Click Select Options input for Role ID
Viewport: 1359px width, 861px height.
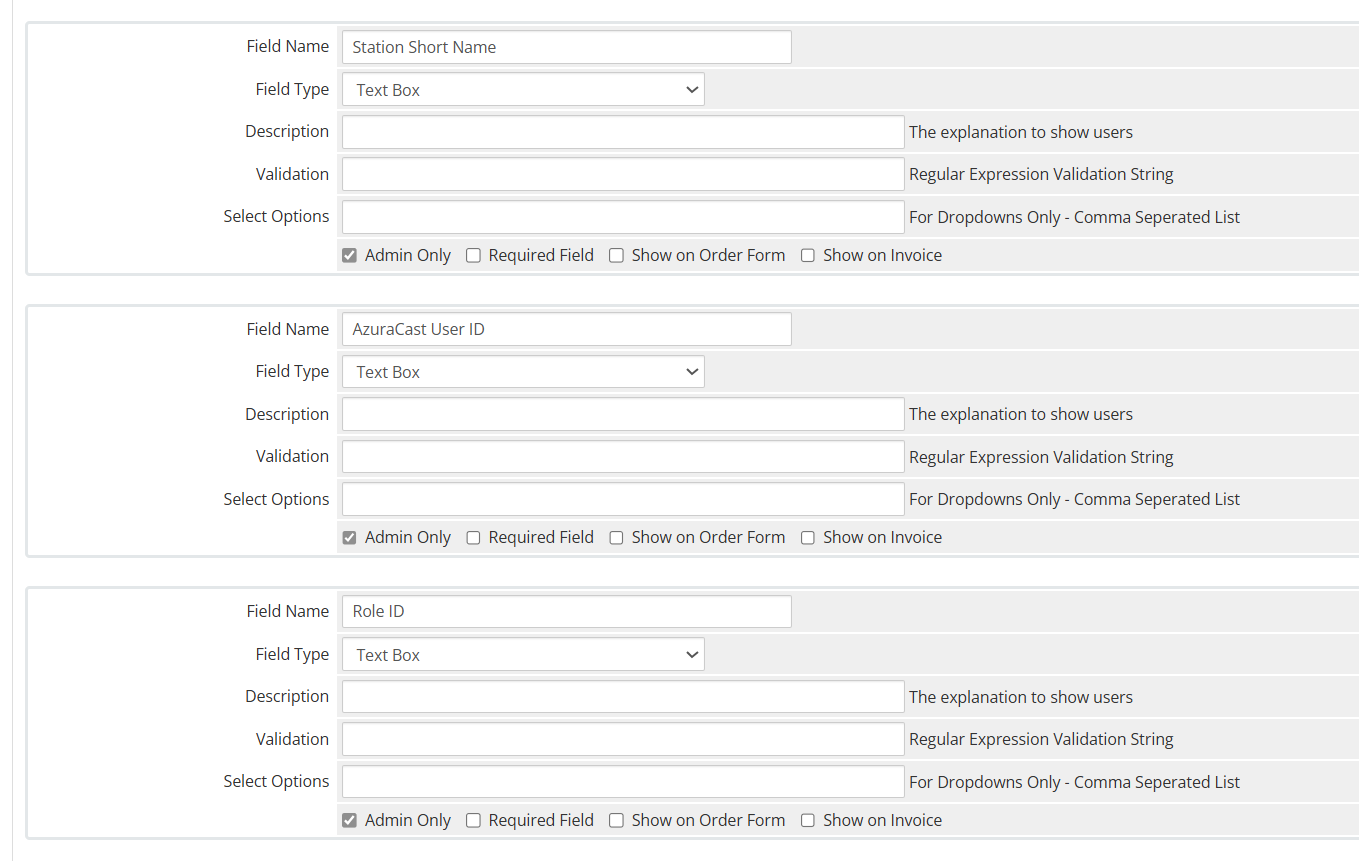(x=622, y=782)
